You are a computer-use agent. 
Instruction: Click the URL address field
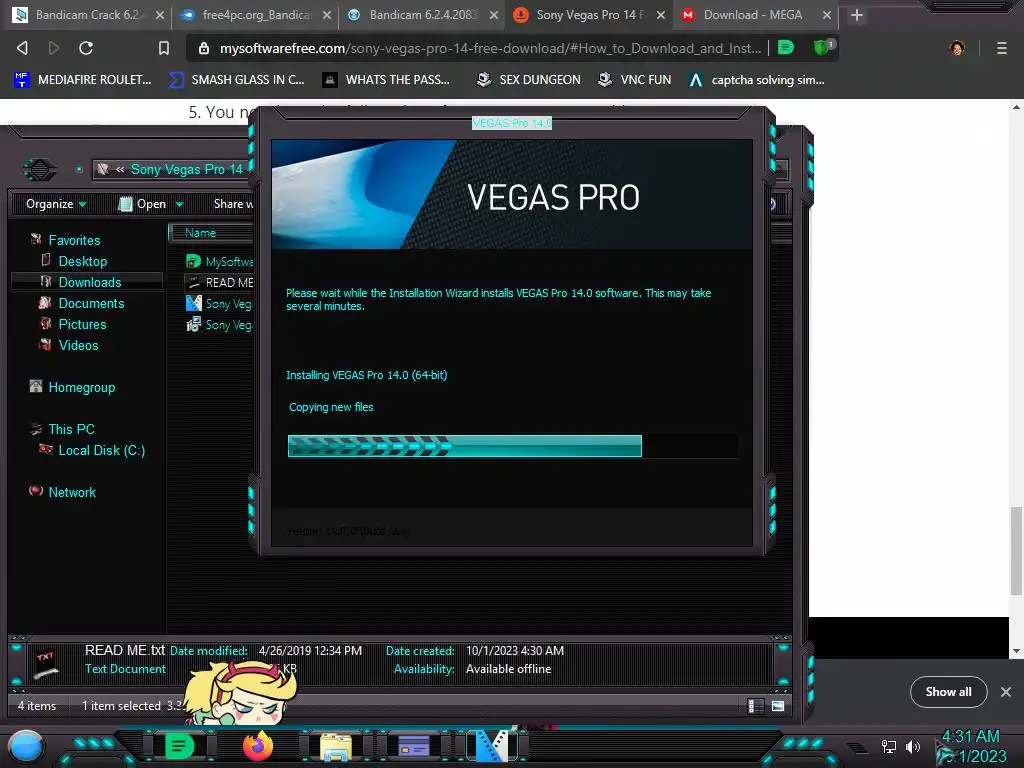490,48
